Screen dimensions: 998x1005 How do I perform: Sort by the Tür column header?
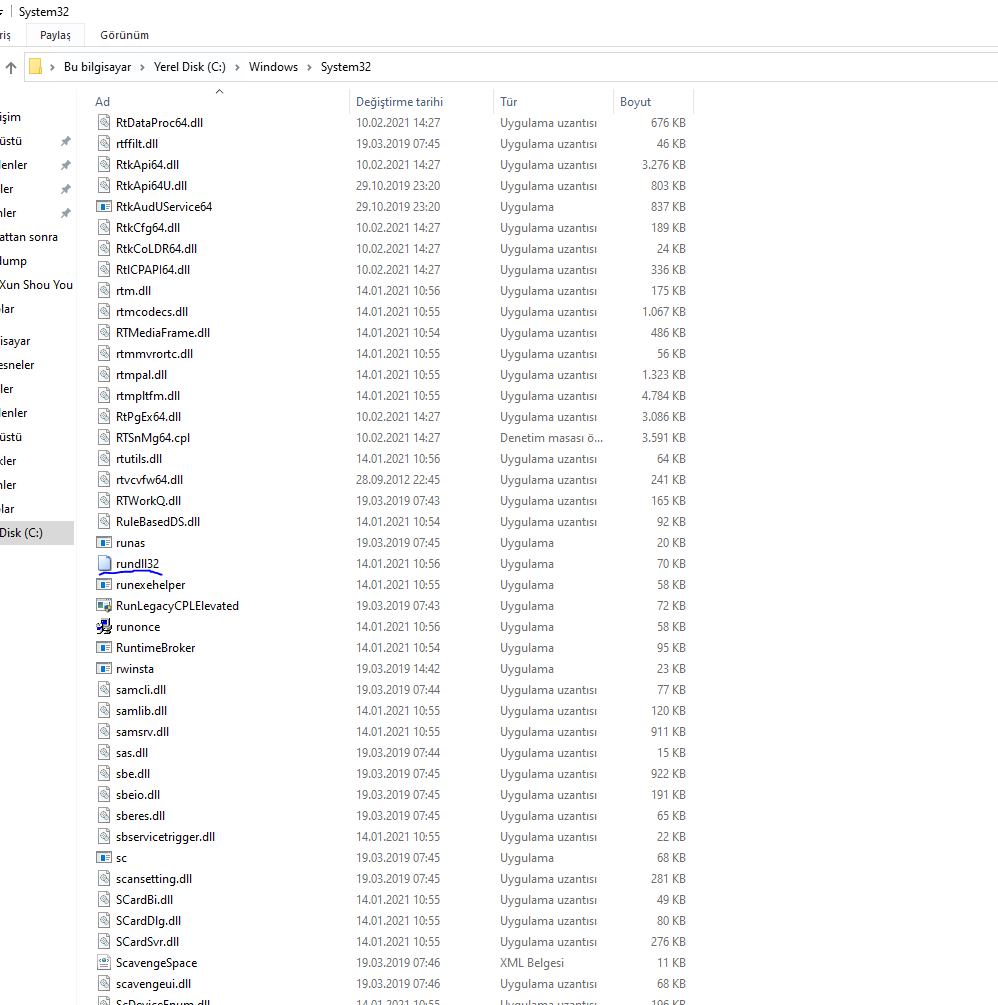[508, 102]
